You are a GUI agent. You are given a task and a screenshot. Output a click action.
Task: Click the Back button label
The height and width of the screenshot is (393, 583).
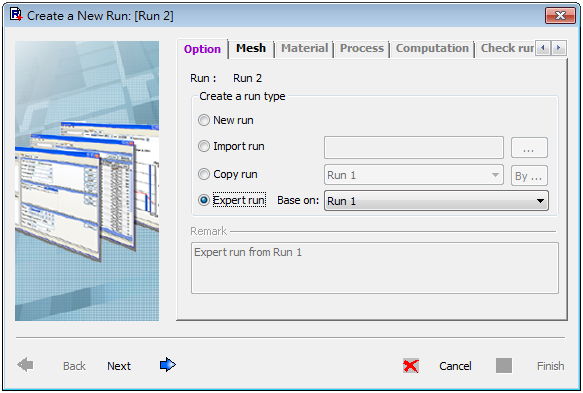(x=74, y=366)
